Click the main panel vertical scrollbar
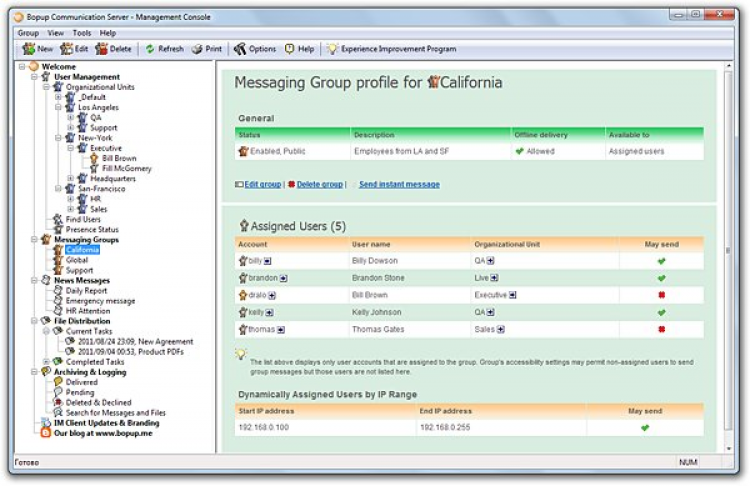 tap(727, 250)
